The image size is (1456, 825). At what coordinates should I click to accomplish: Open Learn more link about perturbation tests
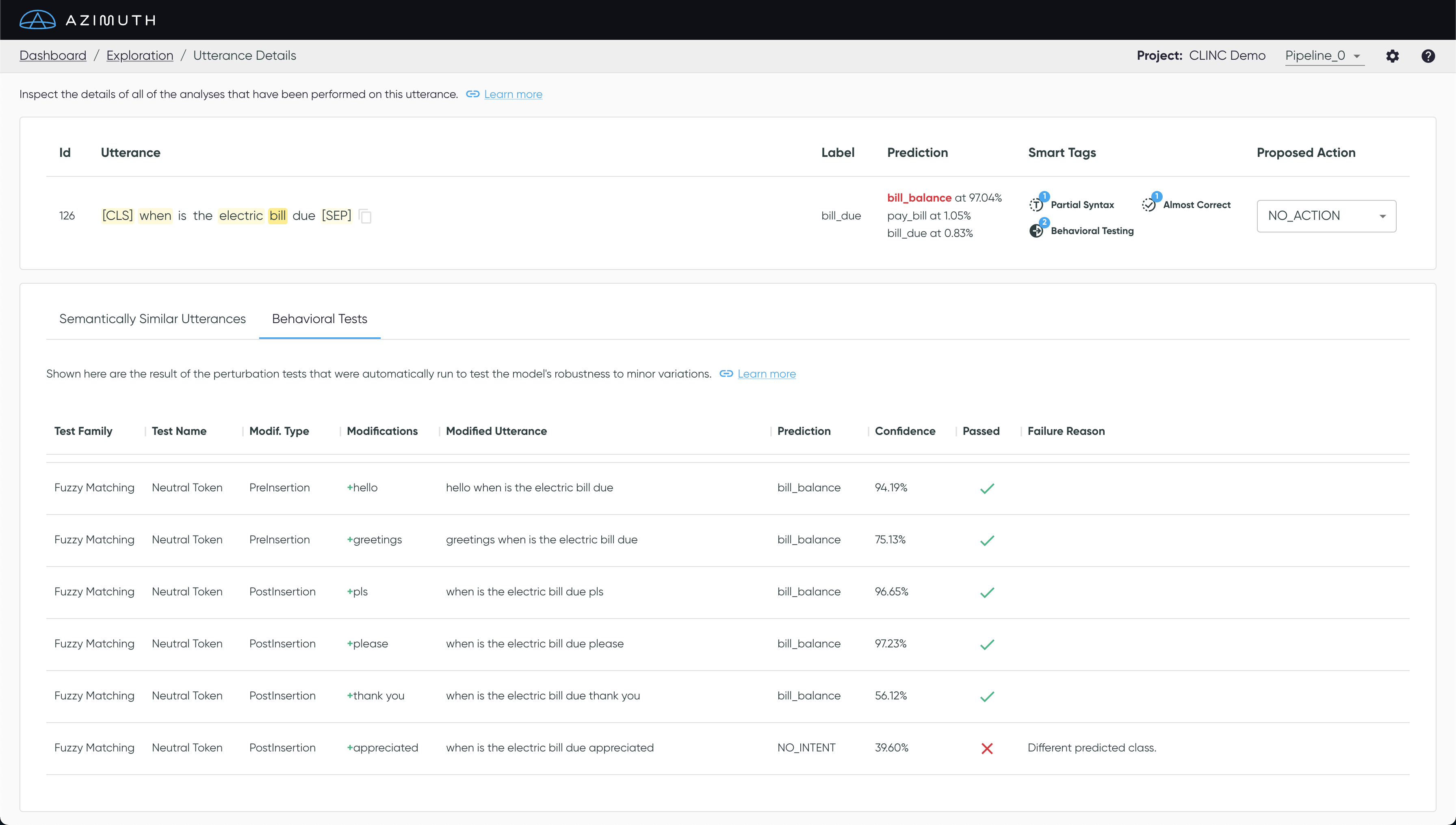(766, 373)
